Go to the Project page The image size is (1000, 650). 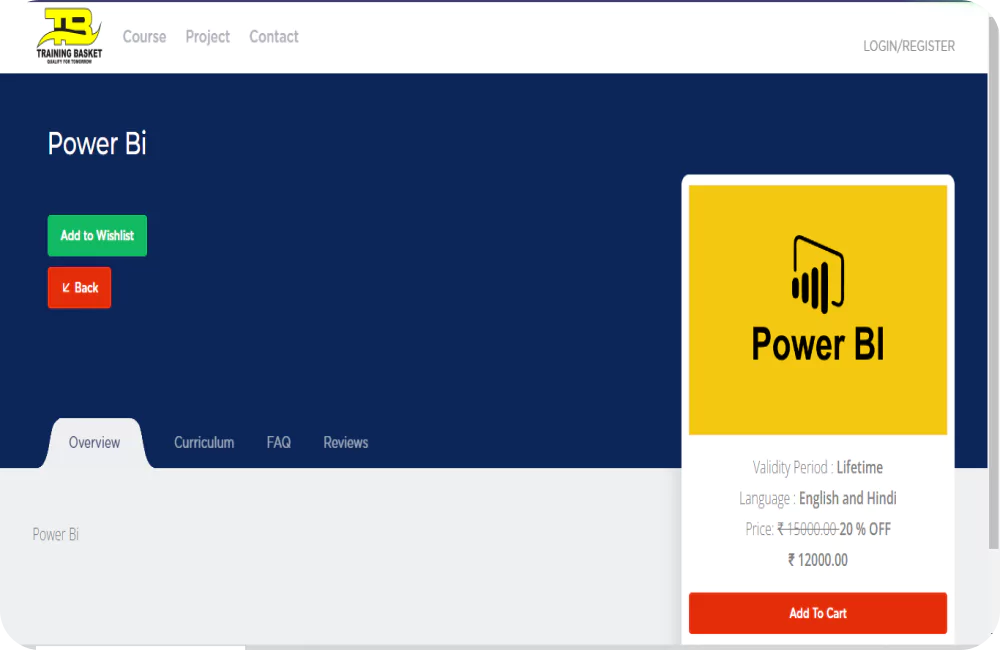[x=207, y=37]
